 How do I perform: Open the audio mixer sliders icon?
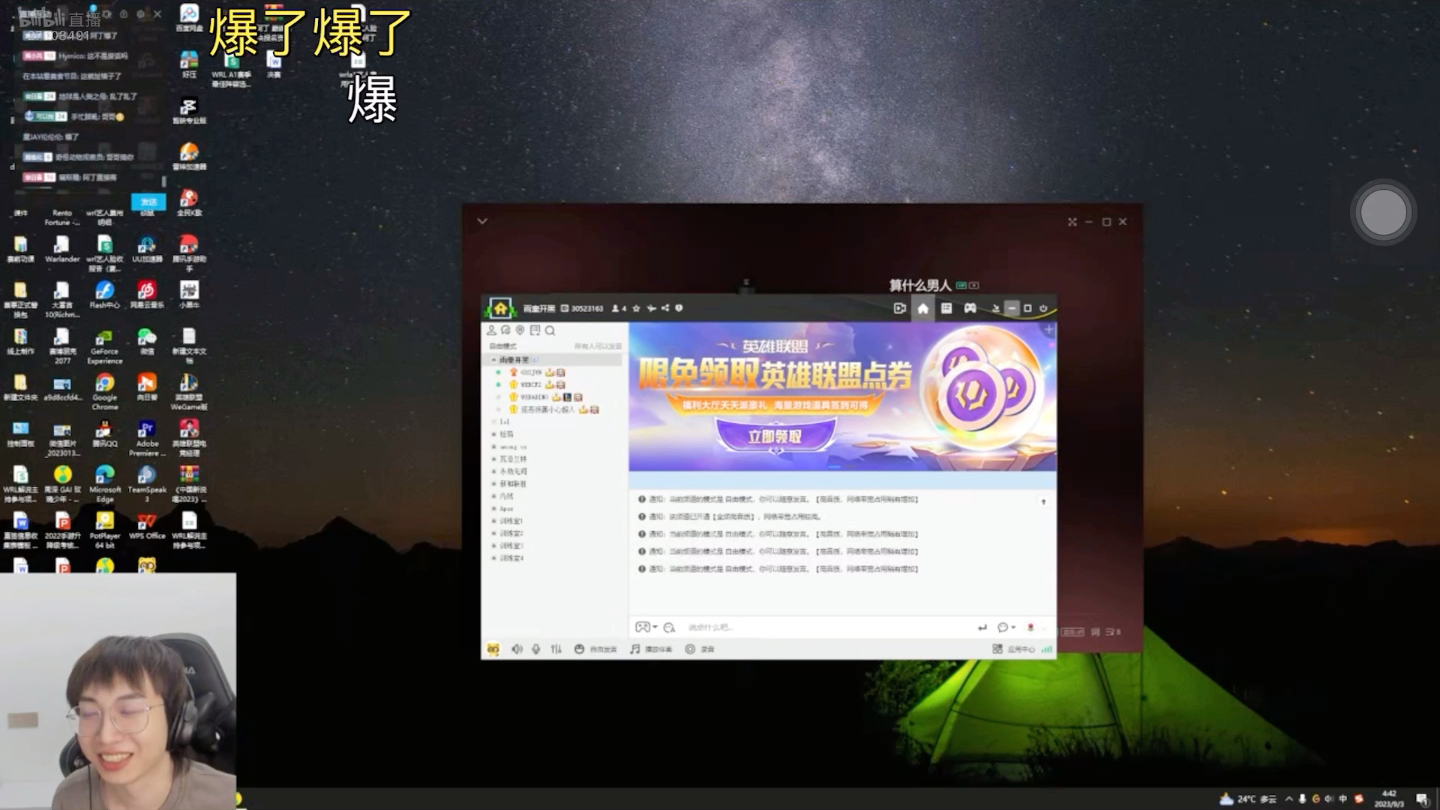[x=556, y=649]
